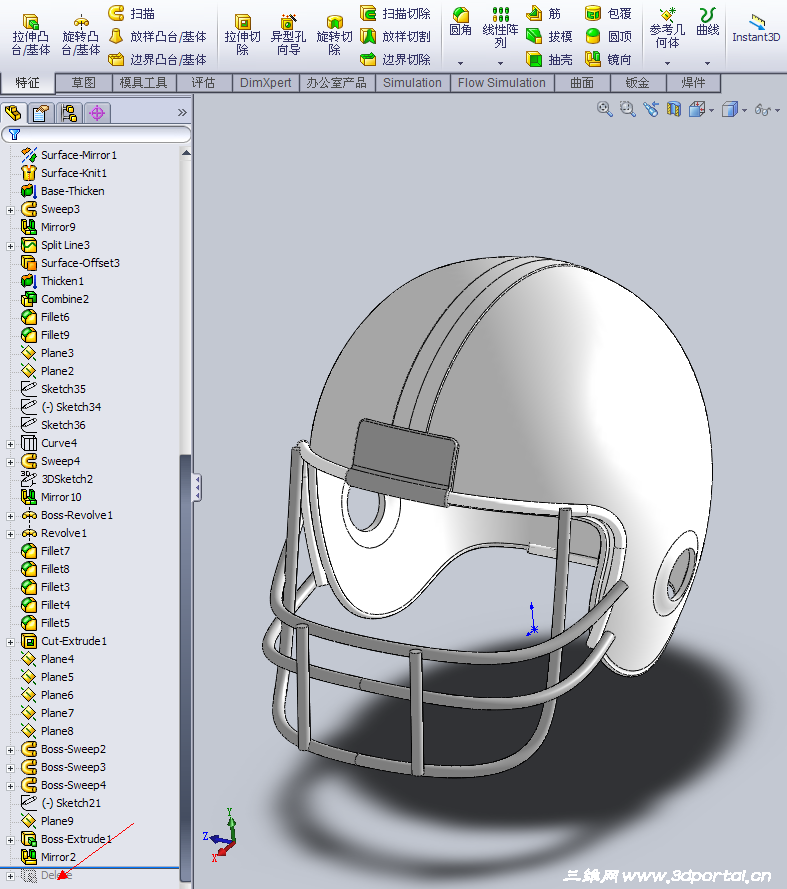Open the Reference Geometry (参考几何体) dropdown arrow
The width and height of the screenshot is (787, 889).
click(x=667, y=63)
